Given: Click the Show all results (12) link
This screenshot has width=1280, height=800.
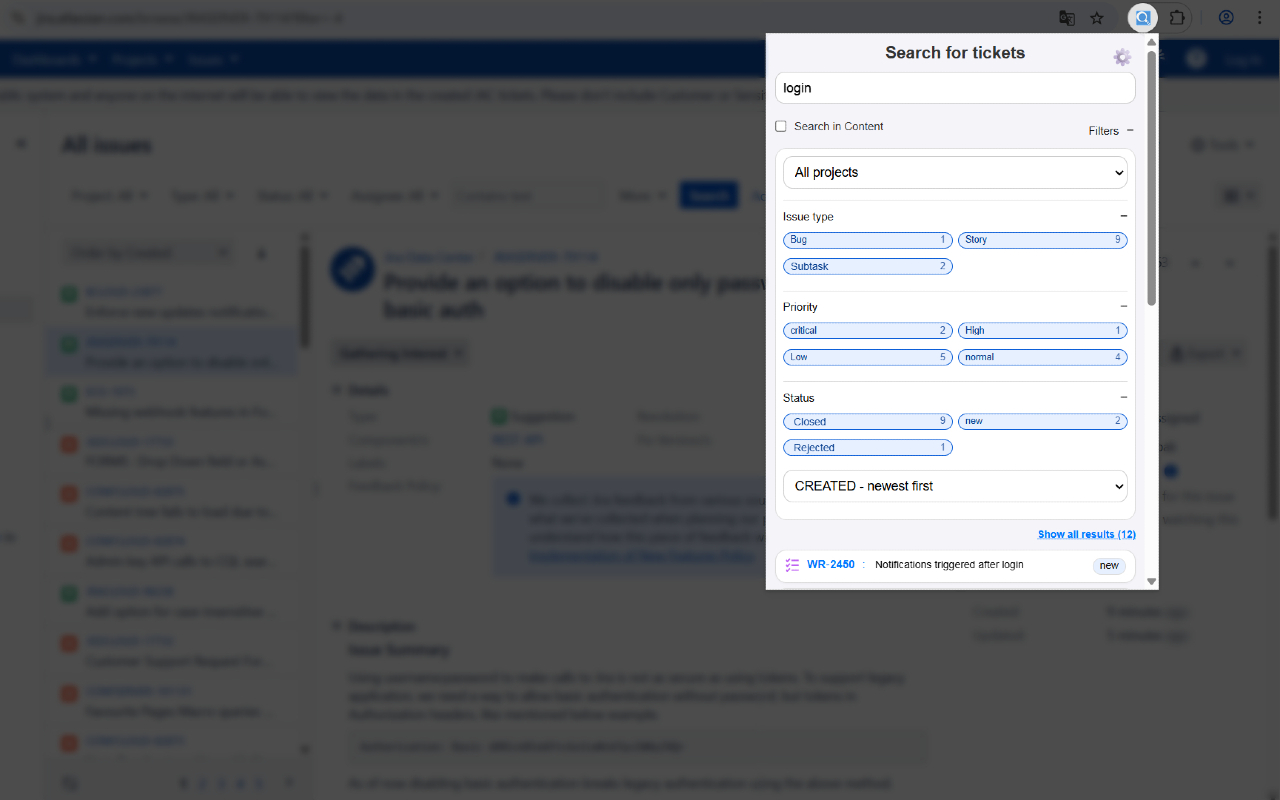Looking at the screenshot, I should [x=1087, y=534].
